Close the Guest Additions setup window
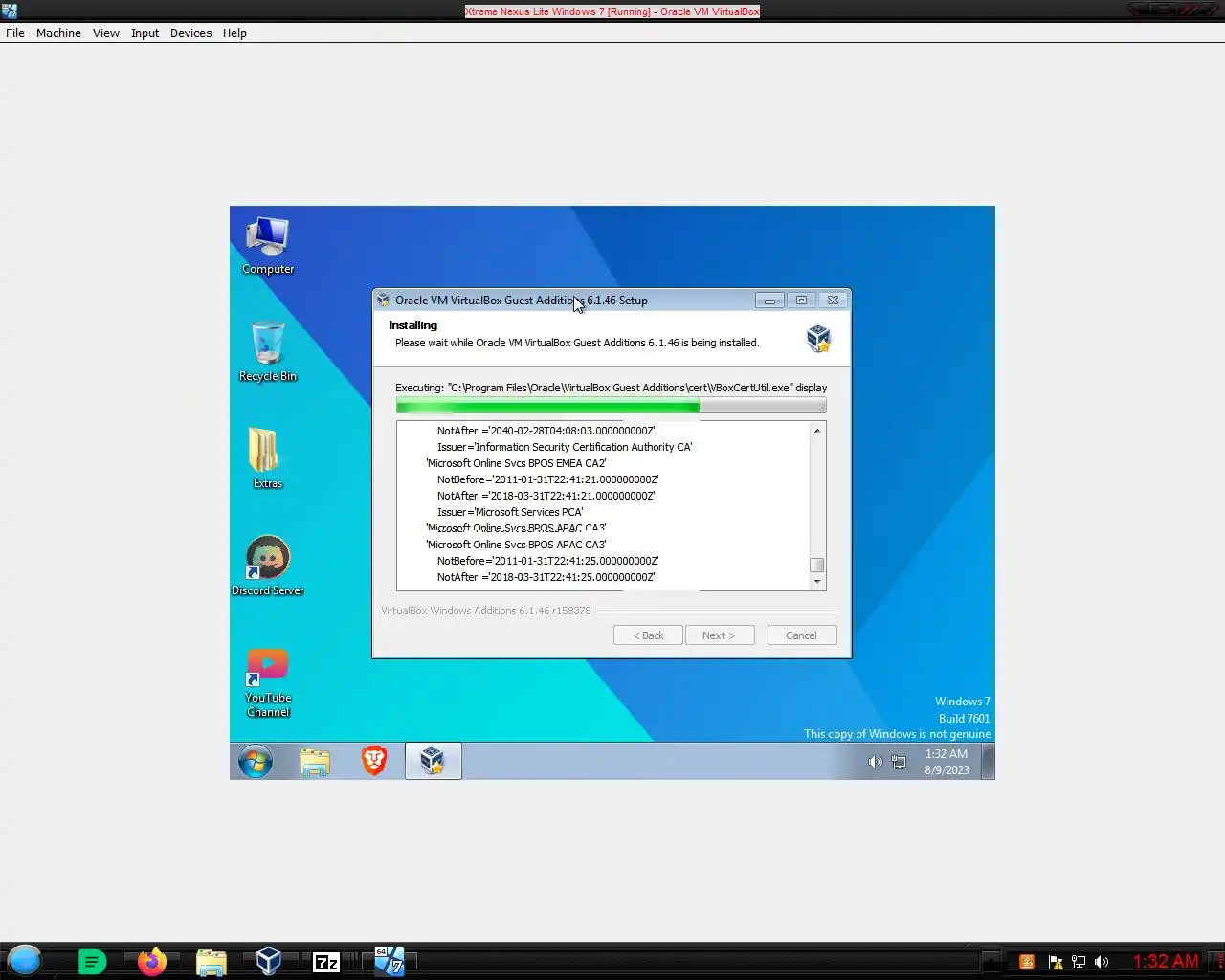The width and height of the screenshot is (1225, 980). point(833,301)
